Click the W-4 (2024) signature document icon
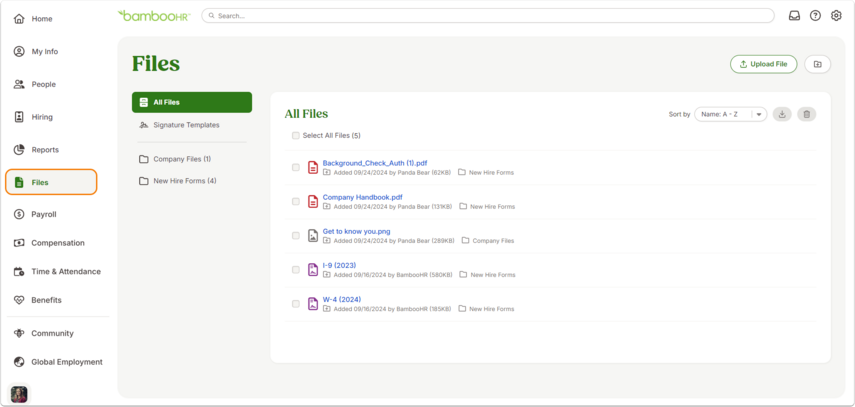The height and width of the screenshot is (407, 855). click(x=313, y=303)
